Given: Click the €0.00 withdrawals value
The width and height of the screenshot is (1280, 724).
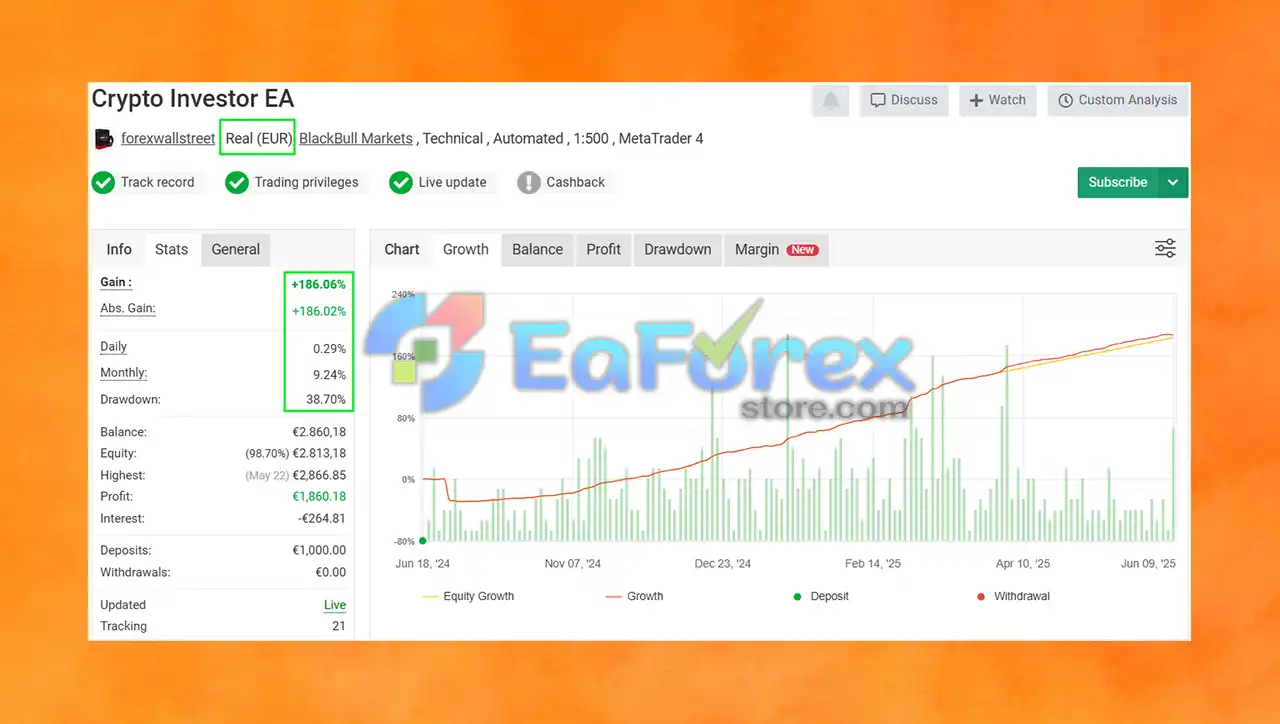Looking at the screenshot, I should click(331, 572).
